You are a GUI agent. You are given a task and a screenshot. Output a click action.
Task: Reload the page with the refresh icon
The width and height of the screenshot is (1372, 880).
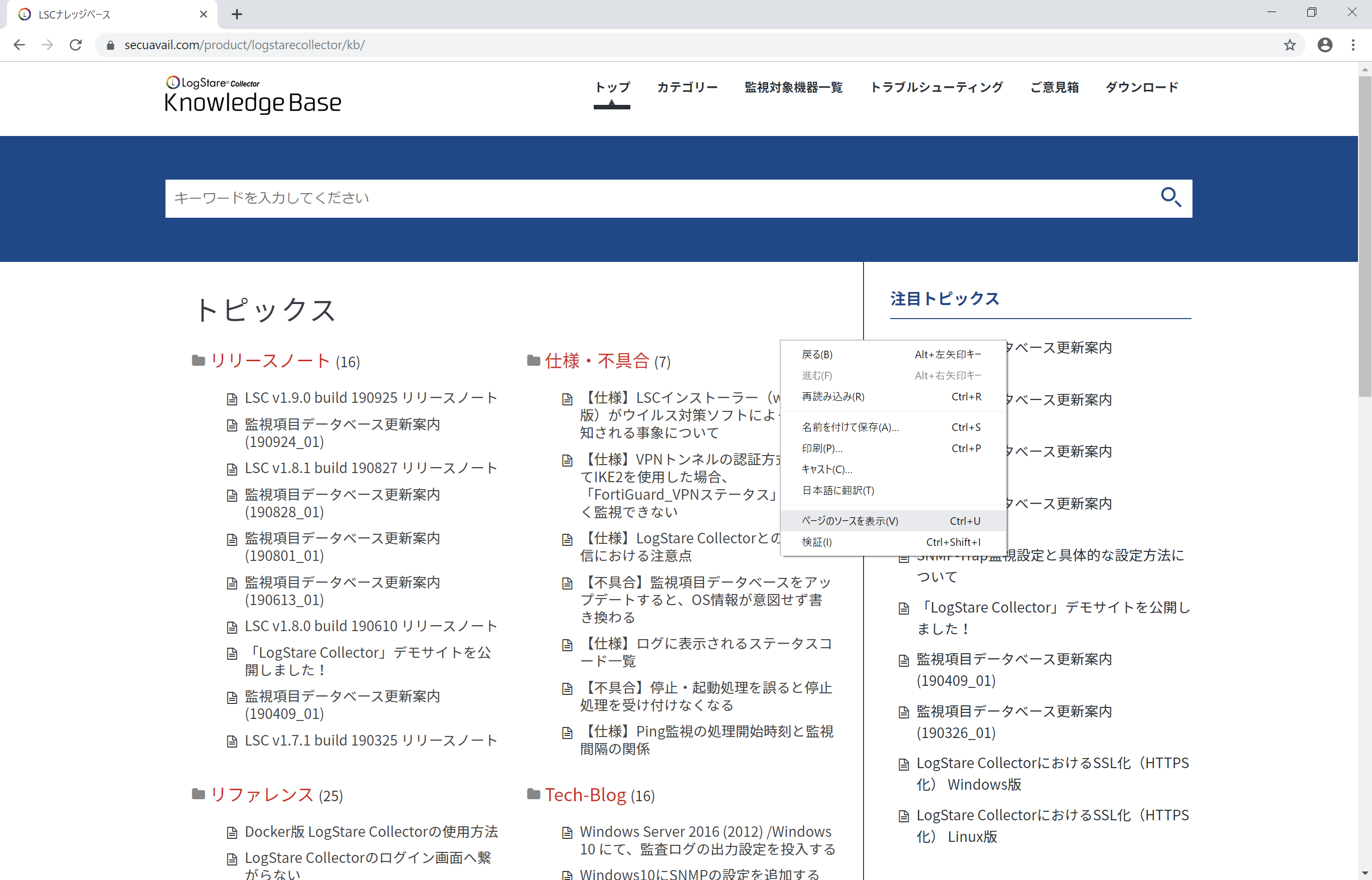pyautogui.click(x=75, y=45)
